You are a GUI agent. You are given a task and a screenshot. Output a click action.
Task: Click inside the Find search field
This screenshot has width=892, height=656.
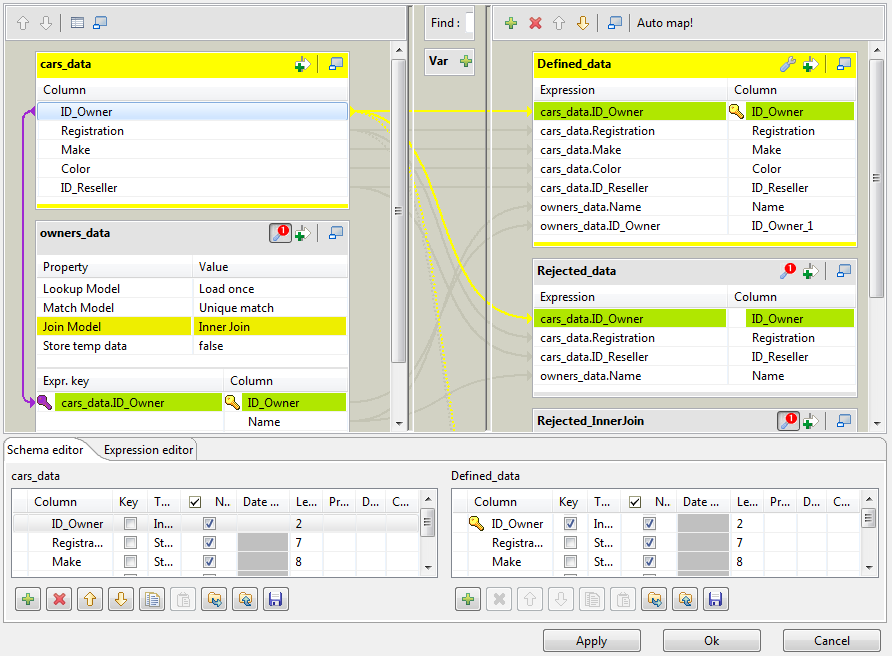[470, 22]
